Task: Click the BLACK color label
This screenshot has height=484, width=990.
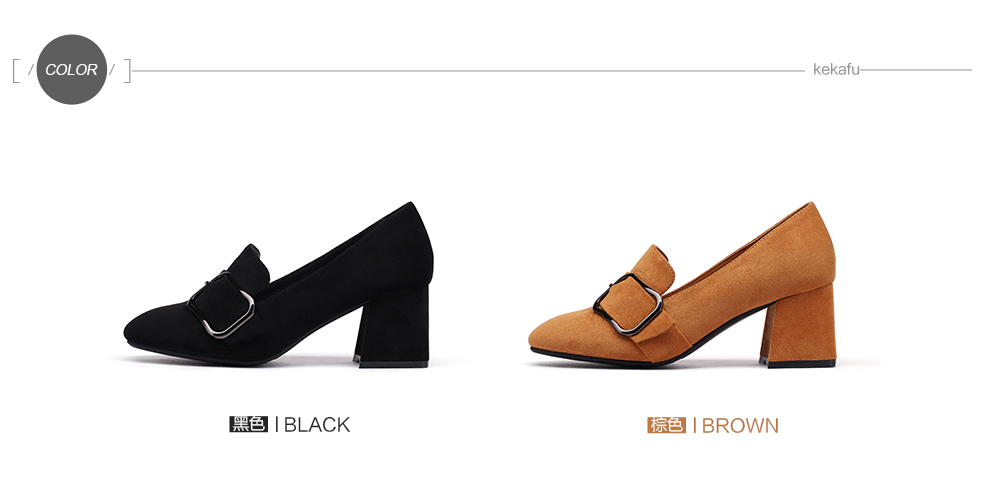Action: (x=317, y=425)
